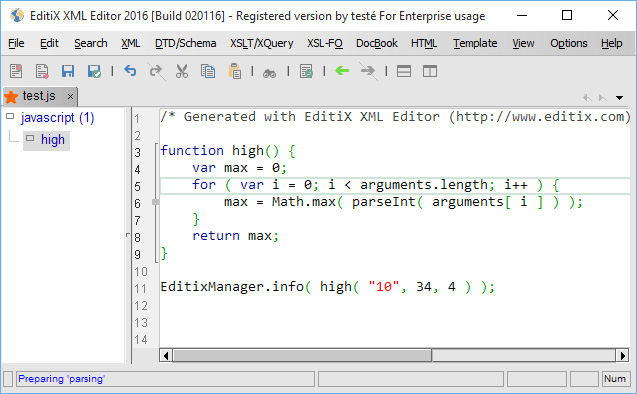Click 'return max;' in the code

[235, 236]
